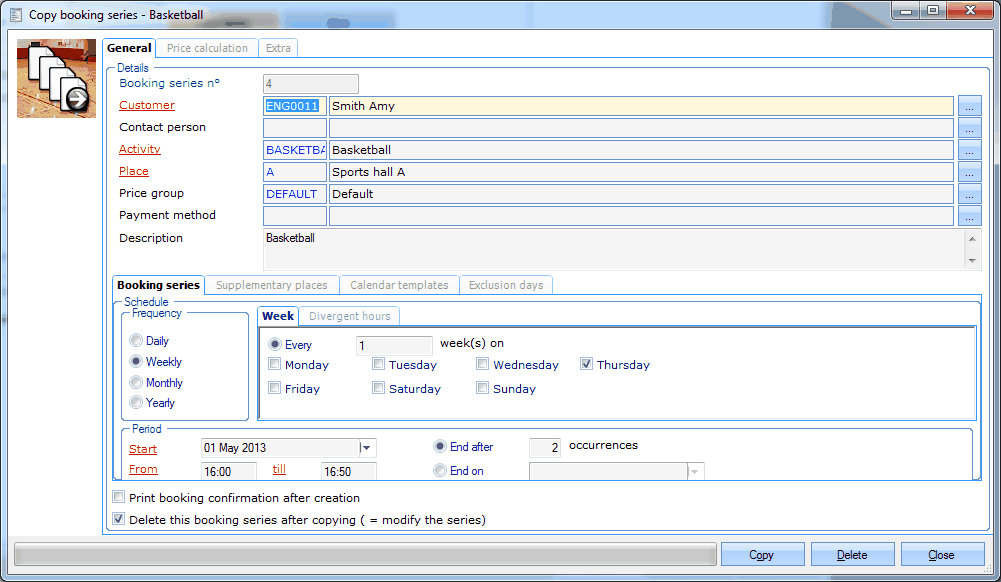Open the End on date picker
The height and width of the screenshot is (582, 1001).
click(693, 470)
